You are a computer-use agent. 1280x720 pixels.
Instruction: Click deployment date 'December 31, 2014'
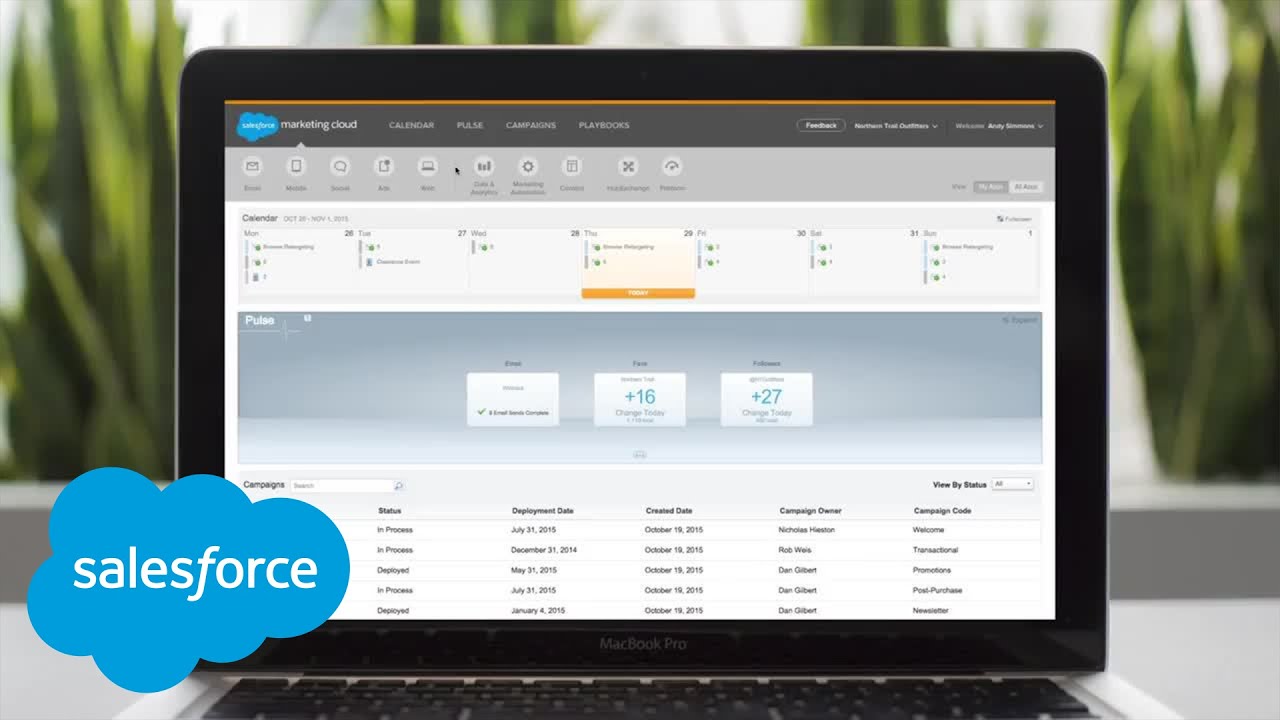[544, 550]
